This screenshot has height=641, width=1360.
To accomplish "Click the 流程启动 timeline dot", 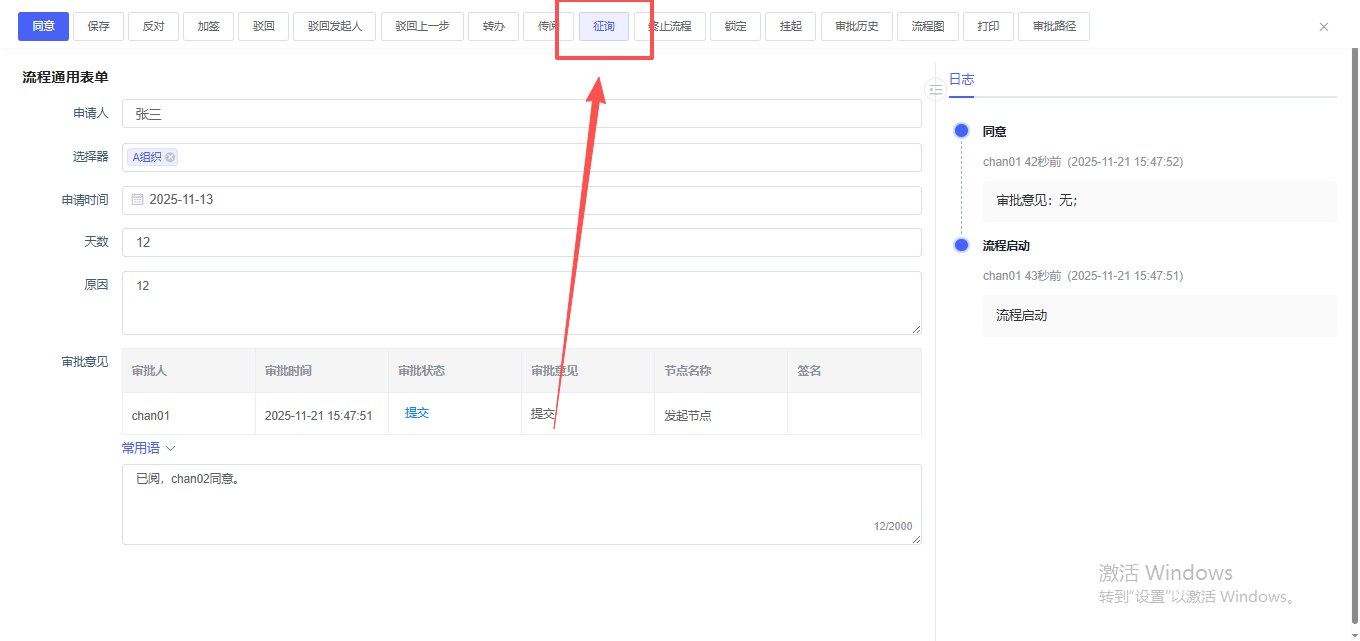I will coord(962,245).
